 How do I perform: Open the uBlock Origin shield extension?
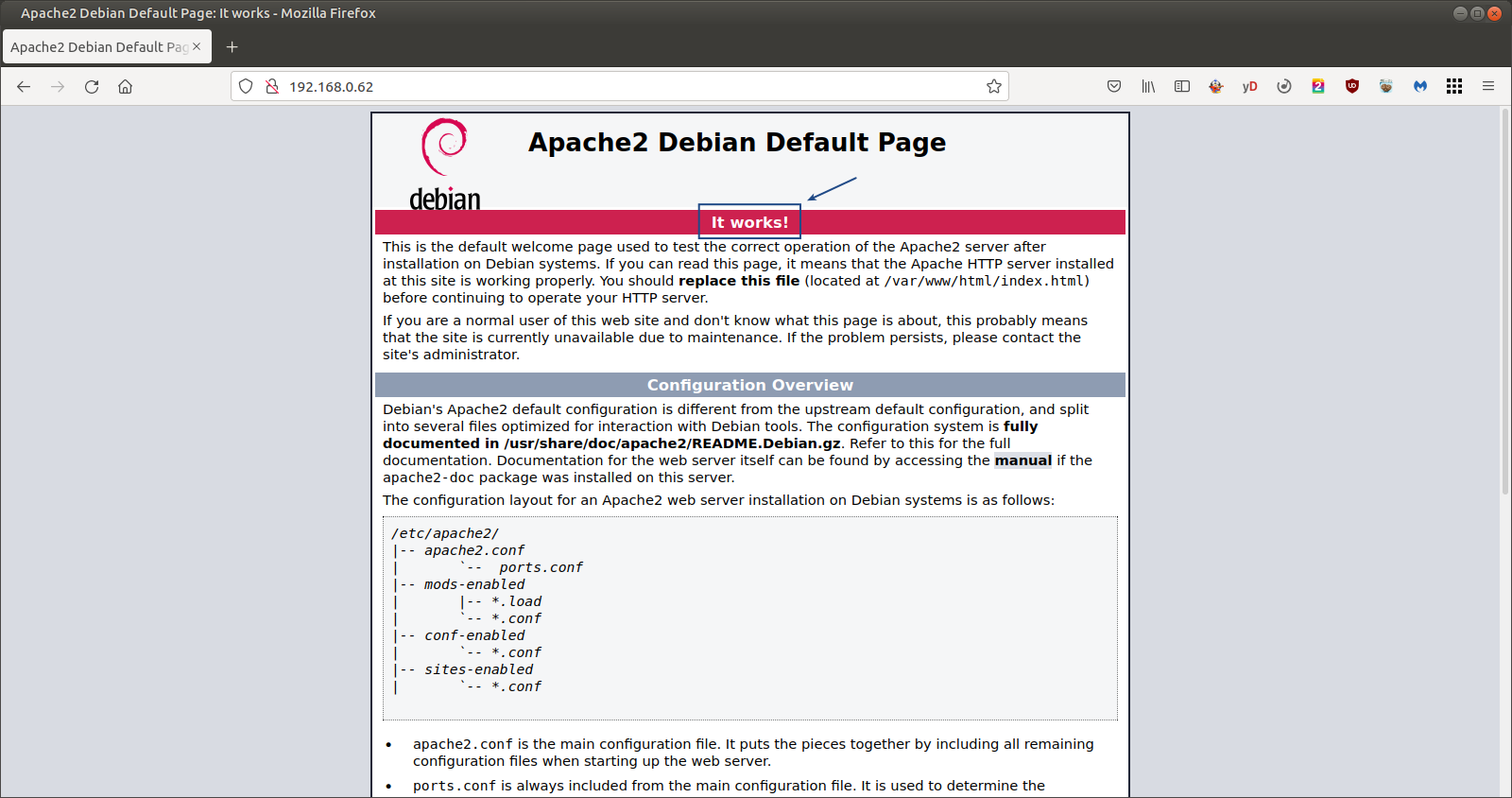(x=1352, y=86)
